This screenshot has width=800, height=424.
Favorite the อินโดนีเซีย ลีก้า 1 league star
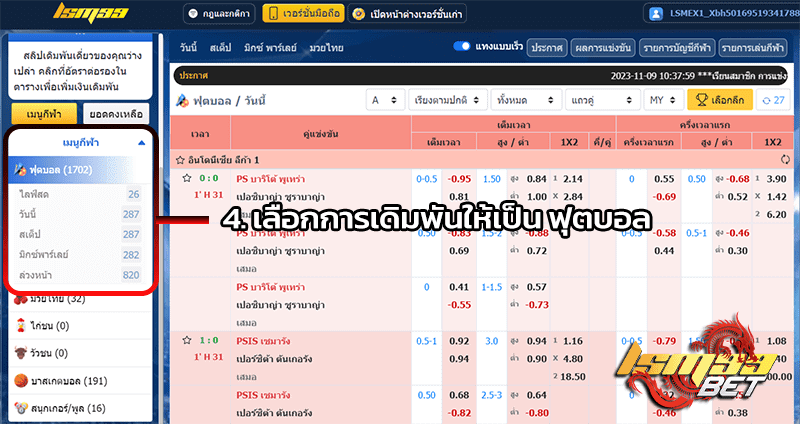[180, 160]
